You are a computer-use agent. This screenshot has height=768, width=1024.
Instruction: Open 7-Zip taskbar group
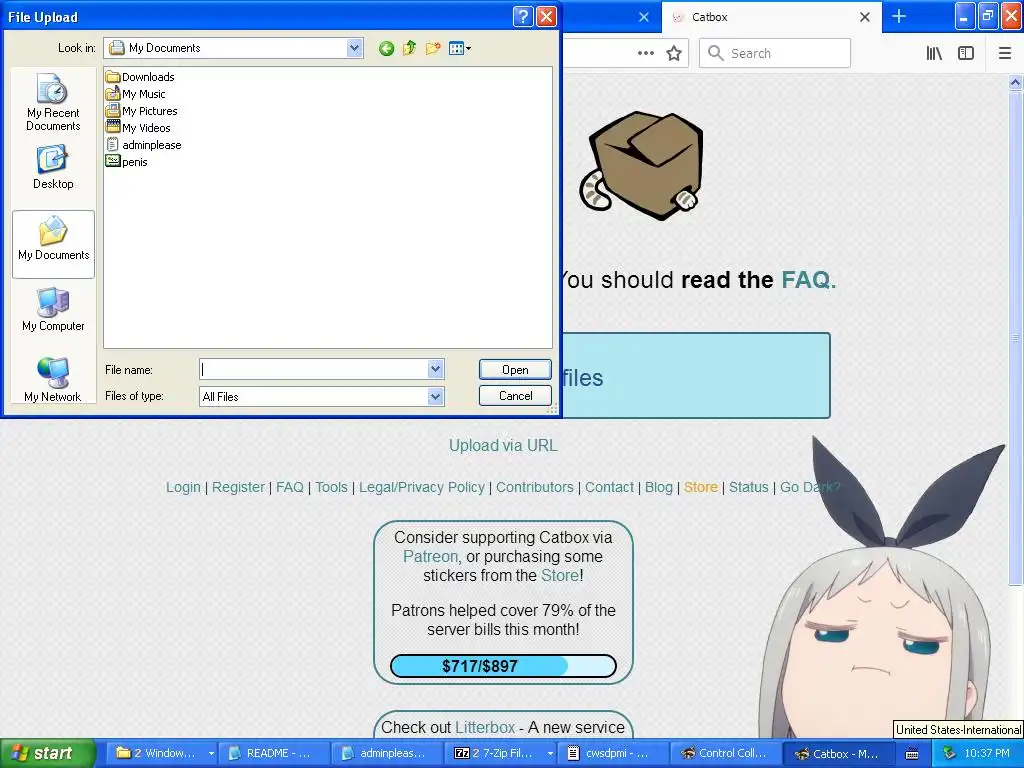coord(502,753)
